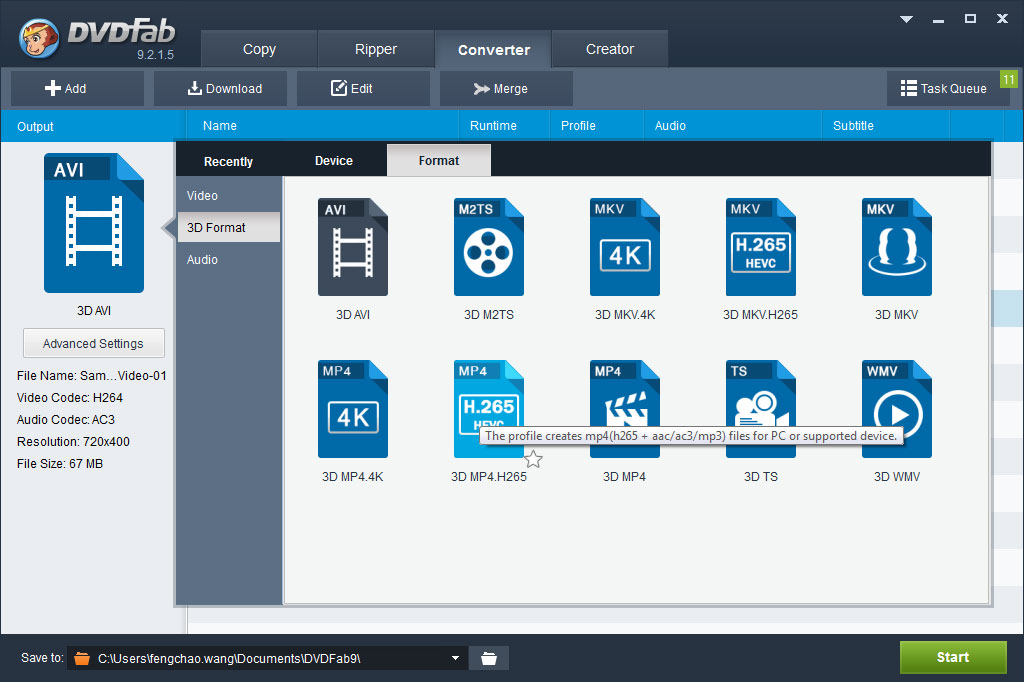Choose the 3D MKV format icon
The height and width of the screenshot is (682, 1024).
coord(897,247)
